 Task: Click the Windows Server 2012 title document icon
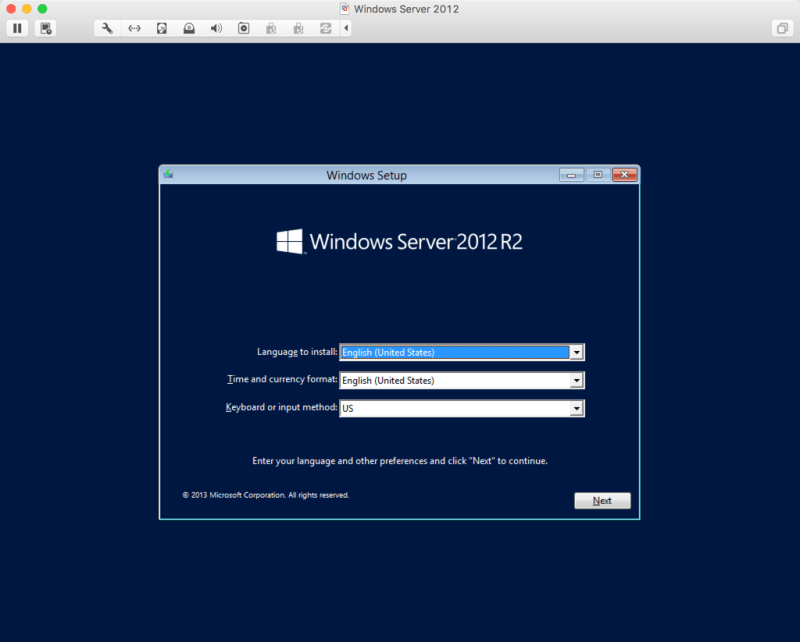[345, 8]
